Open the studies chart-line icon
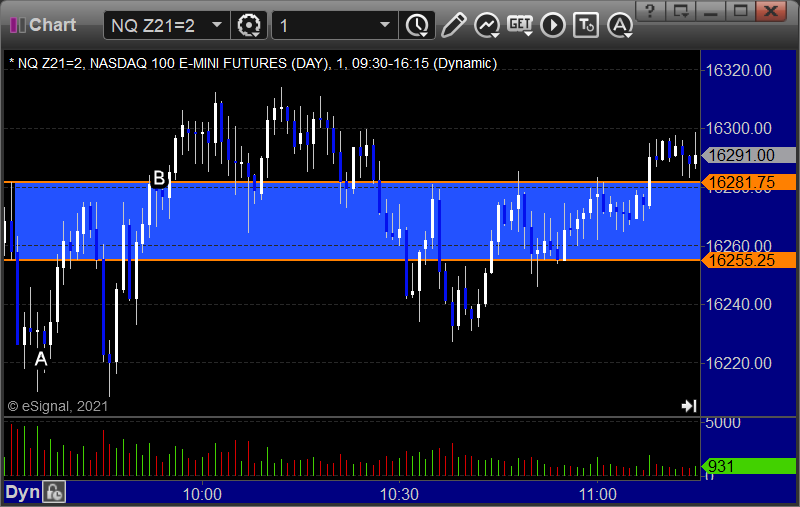Image resolution: width=800 pixels, height=507 pixels. pyautogui.click(x=487, y=25)
